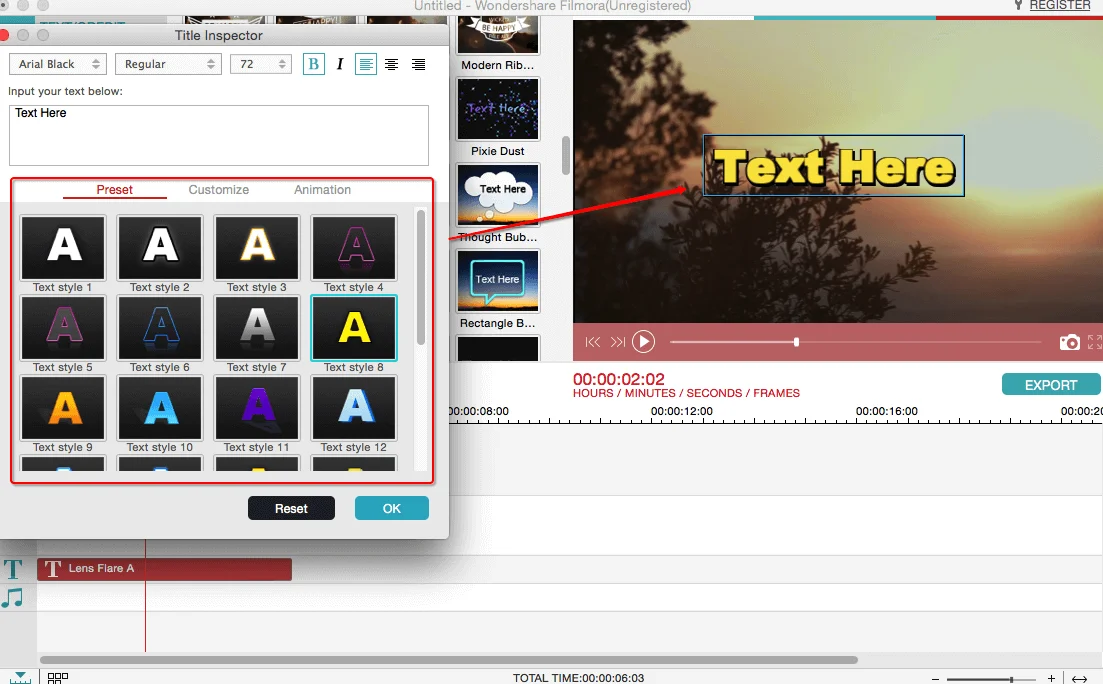Center align the text
Image resolution: width=1103 pixels, height=684 pixels.
coord(392,64)
